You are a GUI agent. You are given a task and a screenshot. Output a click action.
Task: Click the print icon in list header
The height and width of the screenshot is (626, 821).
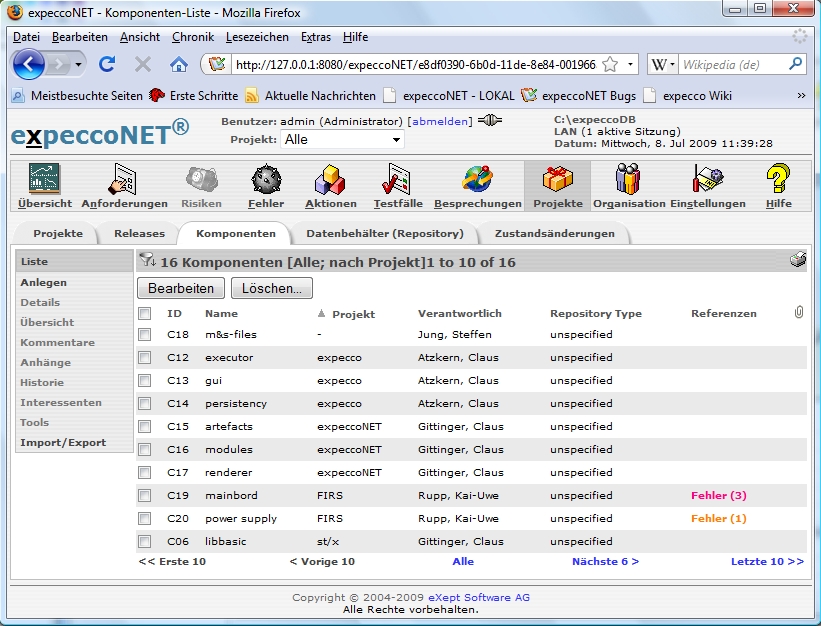coord(797,260)
